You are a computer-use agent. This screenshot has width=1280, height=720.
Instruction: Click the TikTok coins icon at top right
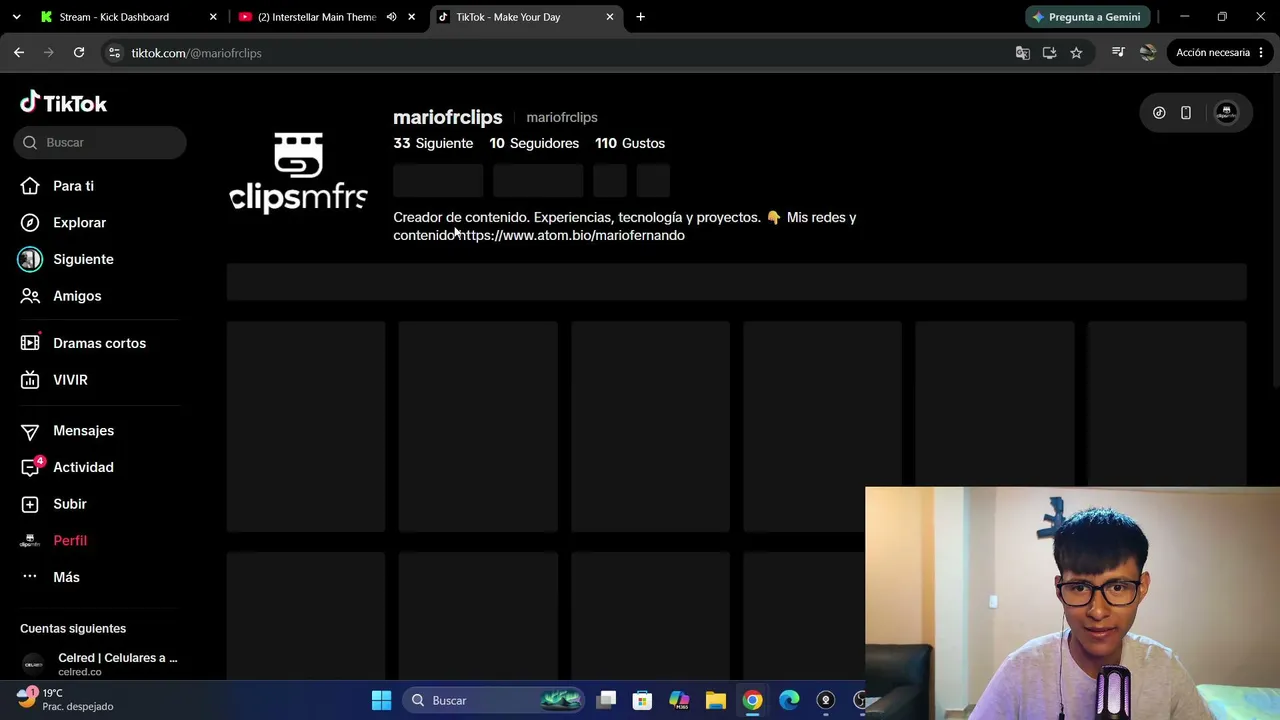point(1159,113)
